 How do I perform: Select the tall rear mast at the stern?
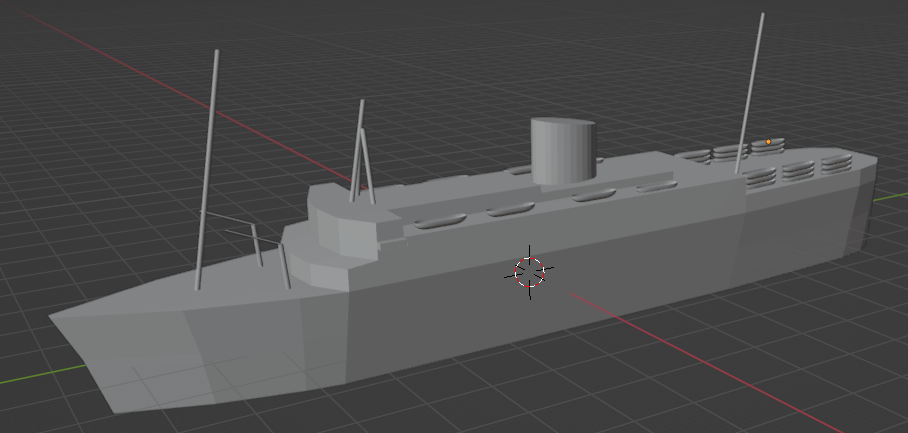click(750, 93)
